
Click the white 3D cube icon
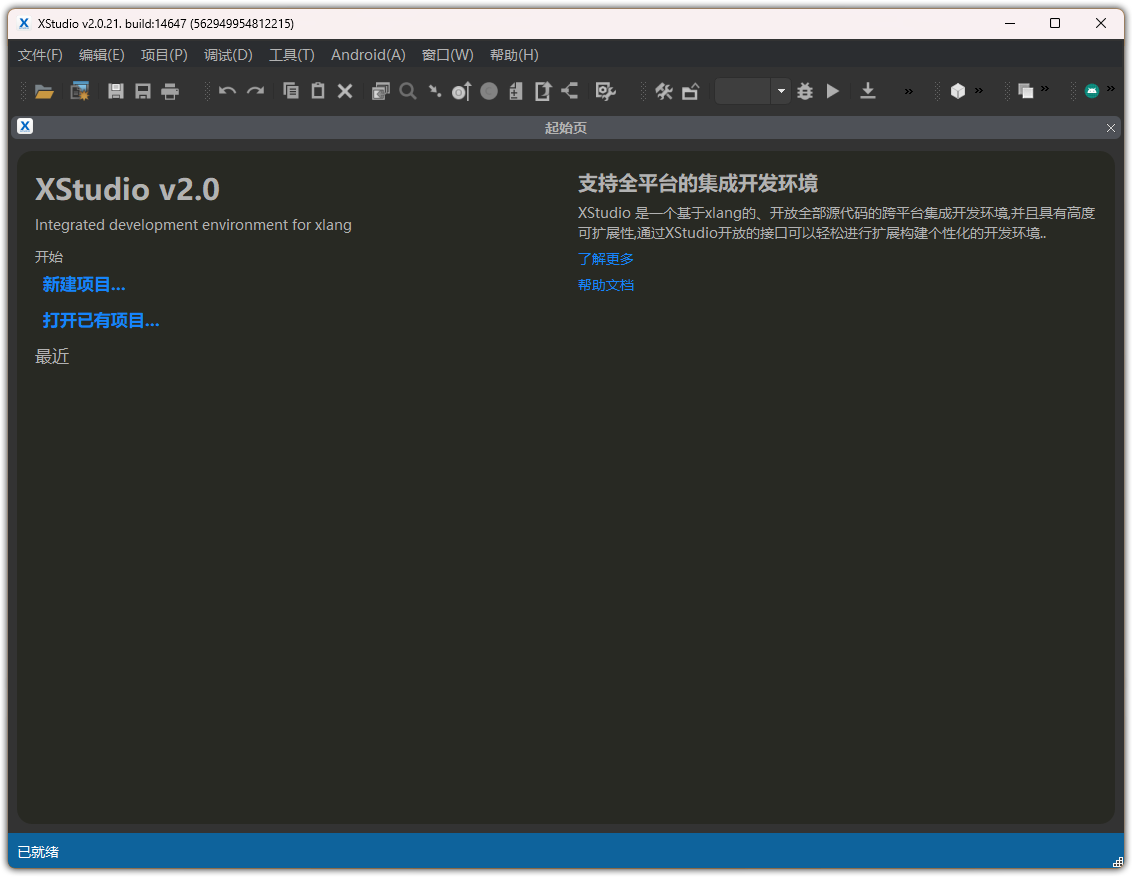[957, 91]
